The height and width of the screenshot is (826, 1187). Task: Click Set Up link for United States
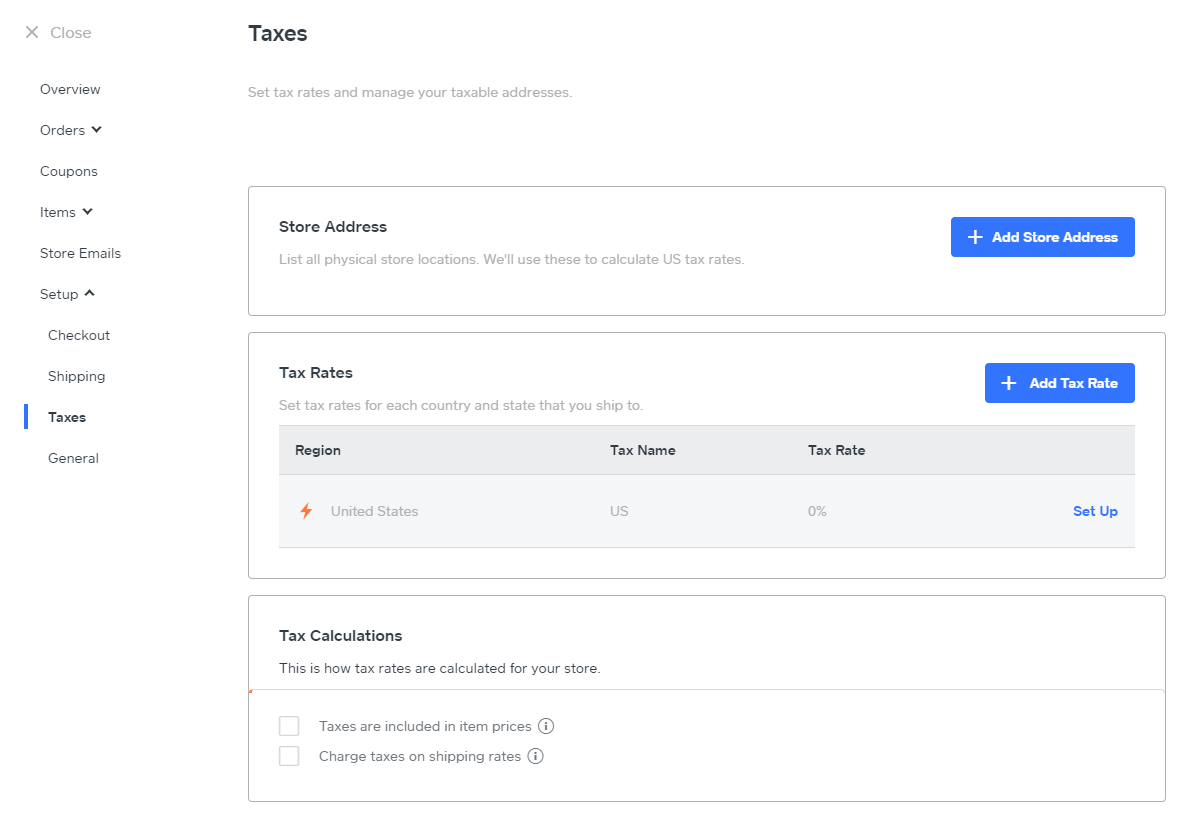pyautogui.click(x=1095, y=511)
